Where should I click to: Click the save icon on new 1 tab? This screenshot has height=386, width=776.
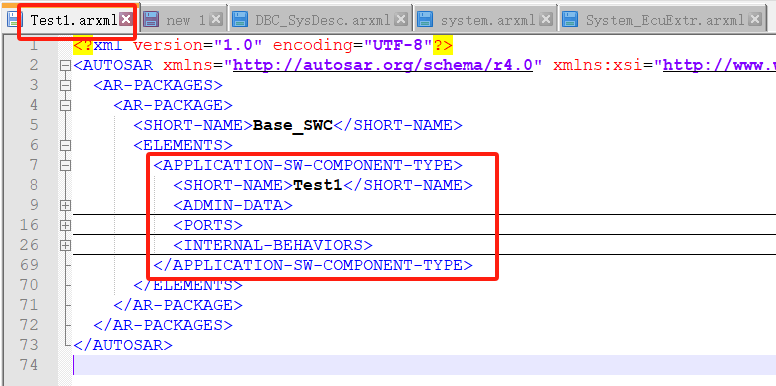tap(151, 20)
